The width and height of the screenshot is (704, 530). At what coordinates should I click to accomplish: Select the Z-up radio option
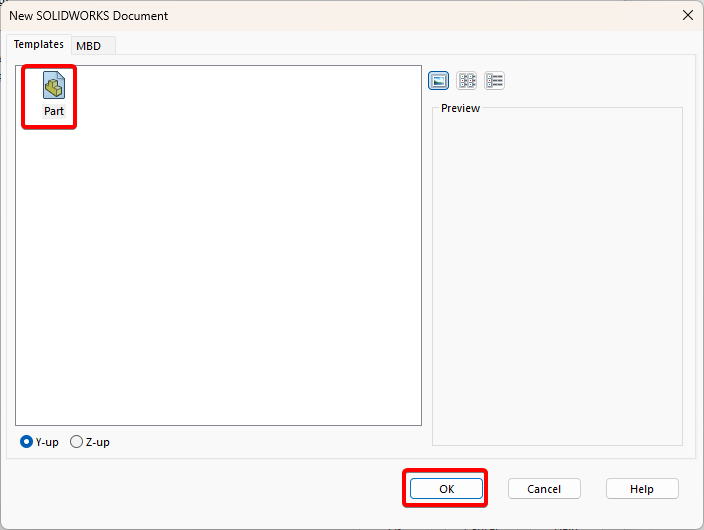click(90, 442)
